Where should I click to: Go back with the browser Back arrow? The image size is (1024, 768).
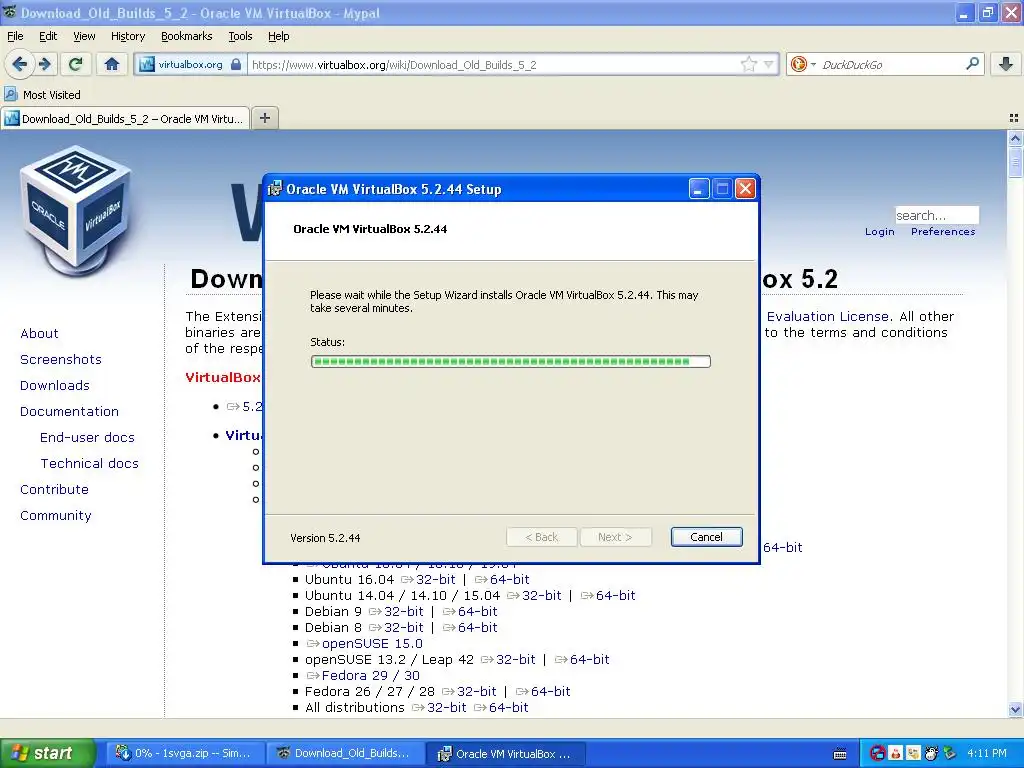click(20, 64)
